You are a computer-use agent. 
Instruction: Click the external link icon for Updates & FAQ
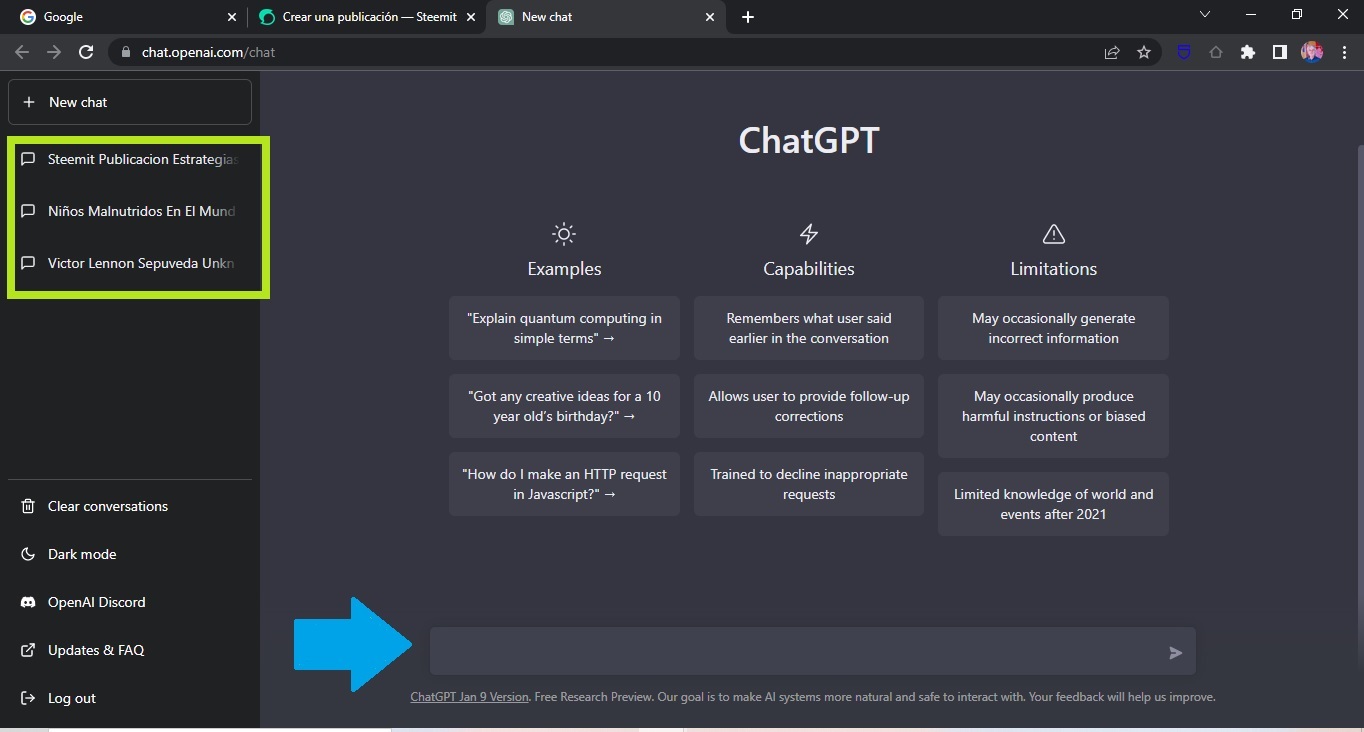point(28,650)
